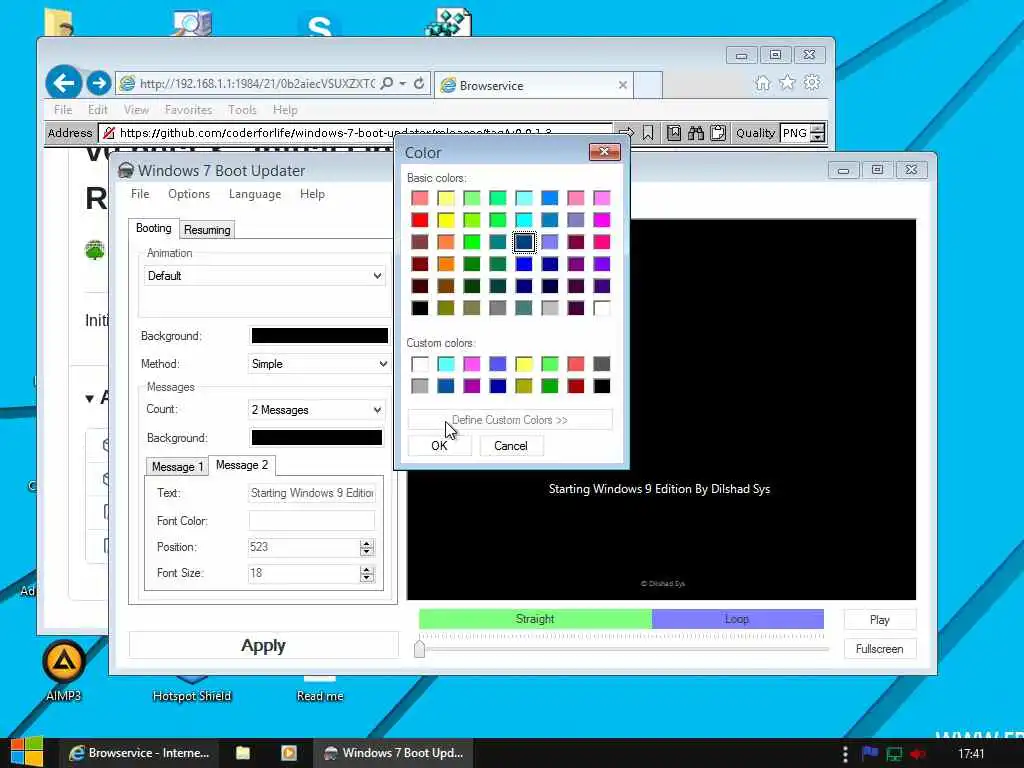Screen dimensions: 1024x768
Task: Open the Language menu
Action: tap(255, 194)
